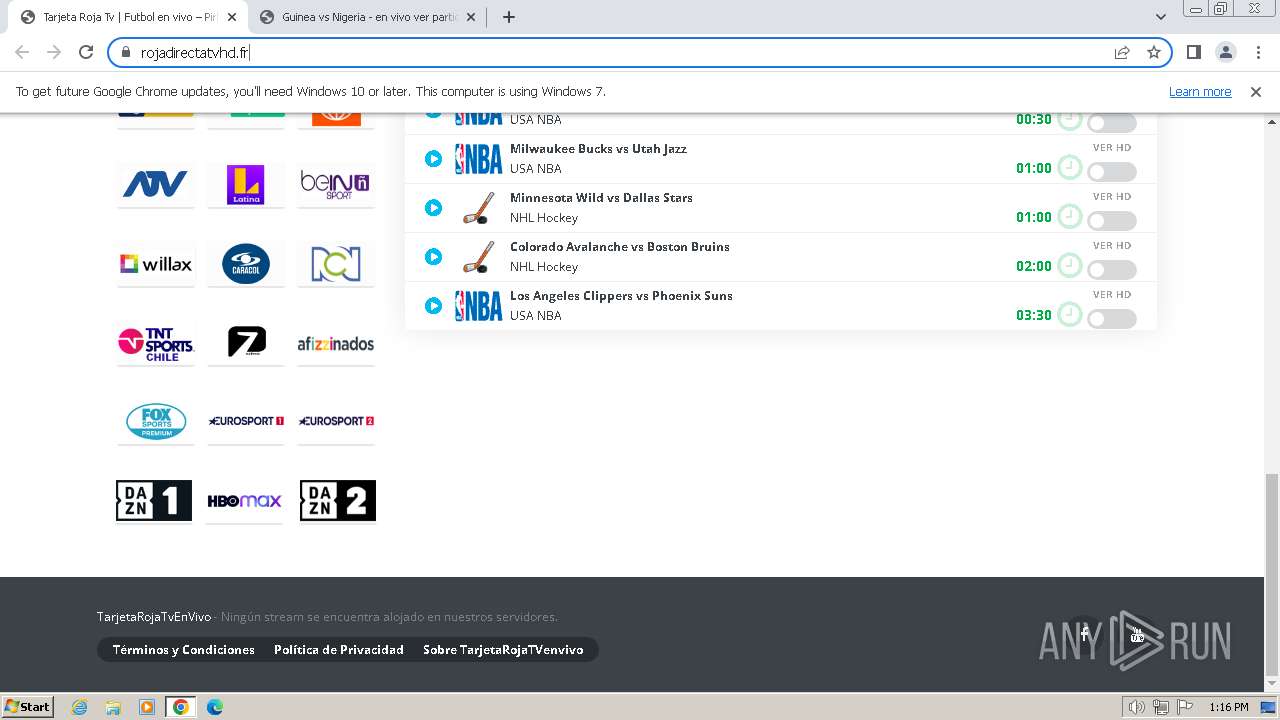Screen dimensions: 1280x720
Task: Click the page vertical scrollbar
Action: (x=1272, y=575)
